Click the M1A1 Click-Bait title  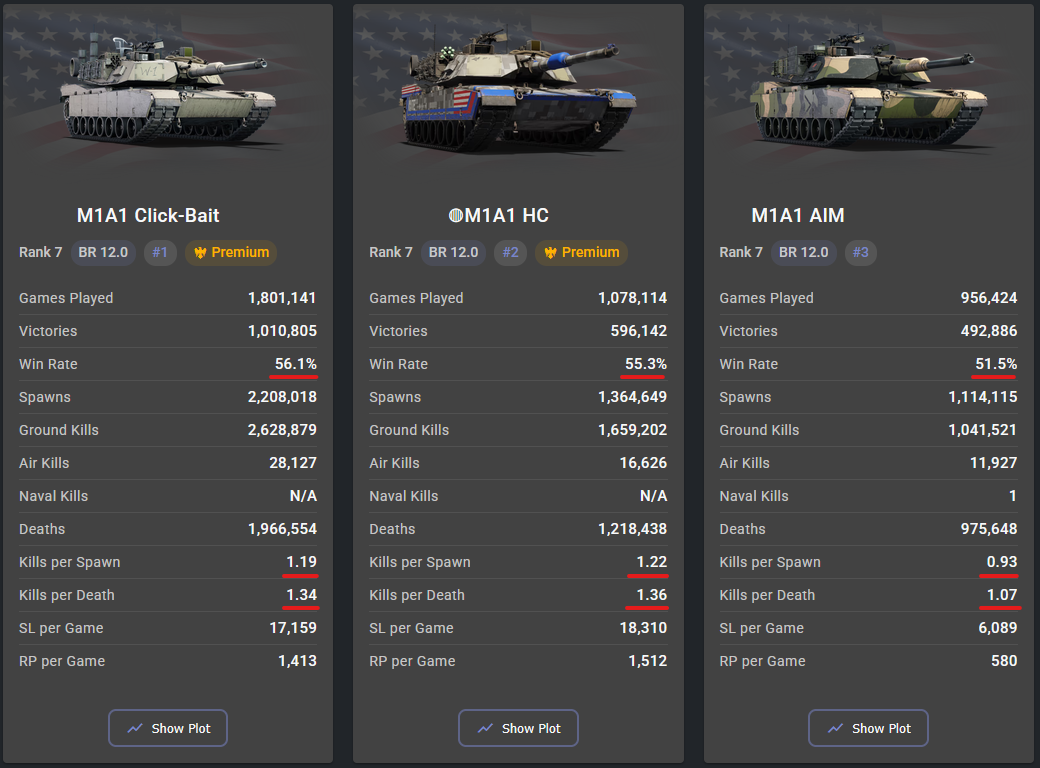coord(148,216)
